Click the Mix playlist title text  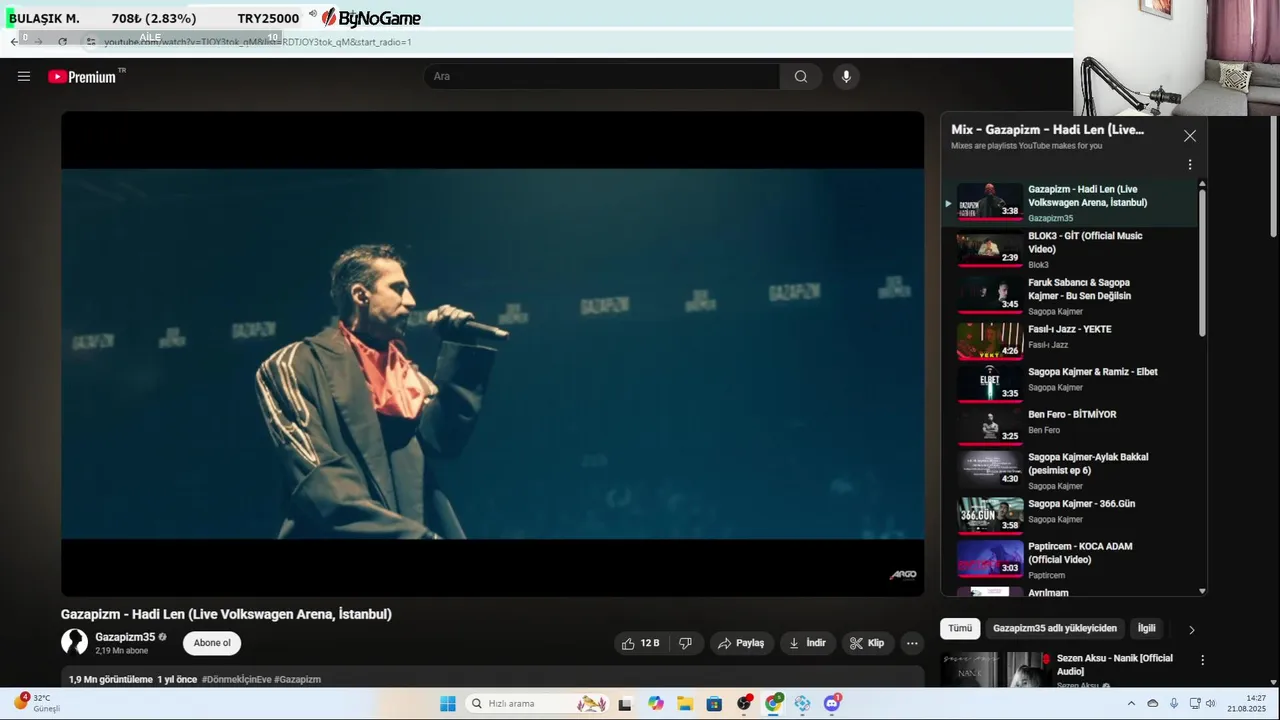(x=1047, y=130)
